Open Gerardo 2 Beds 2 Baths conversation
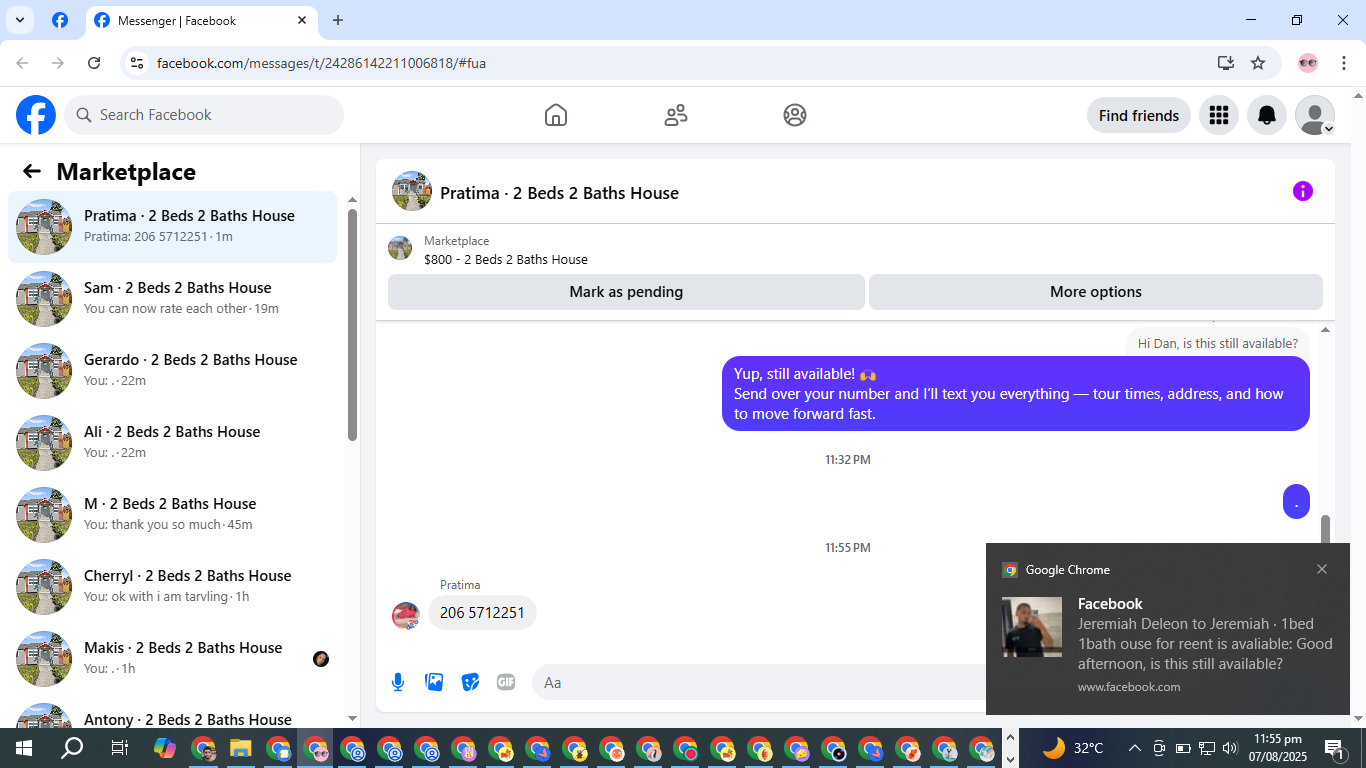 coord(173,371)
